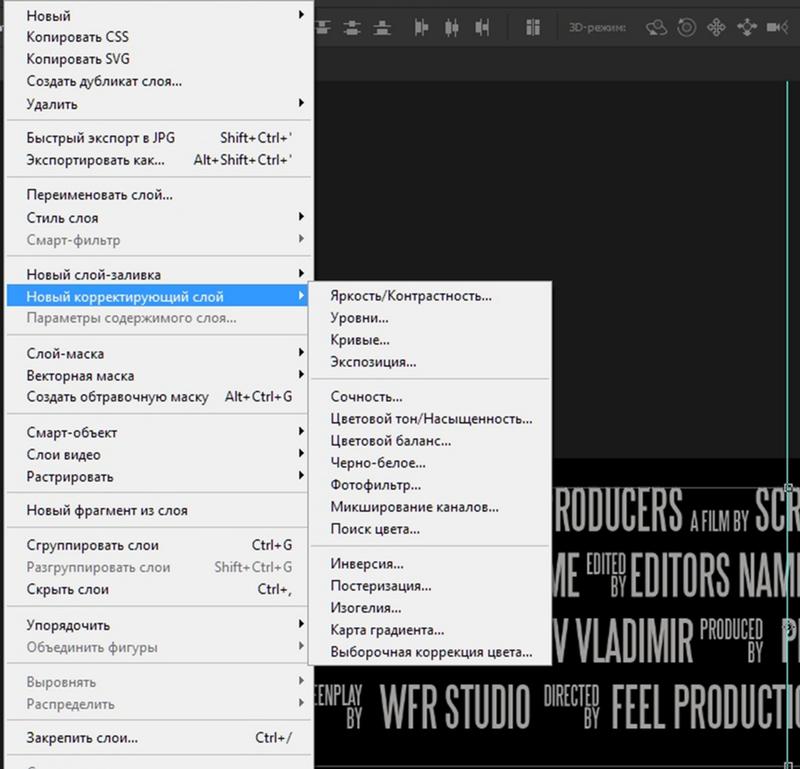Screen dimensions: 800x769
Task: Click the distribute bottom edges icon
Action: point(382,27)
